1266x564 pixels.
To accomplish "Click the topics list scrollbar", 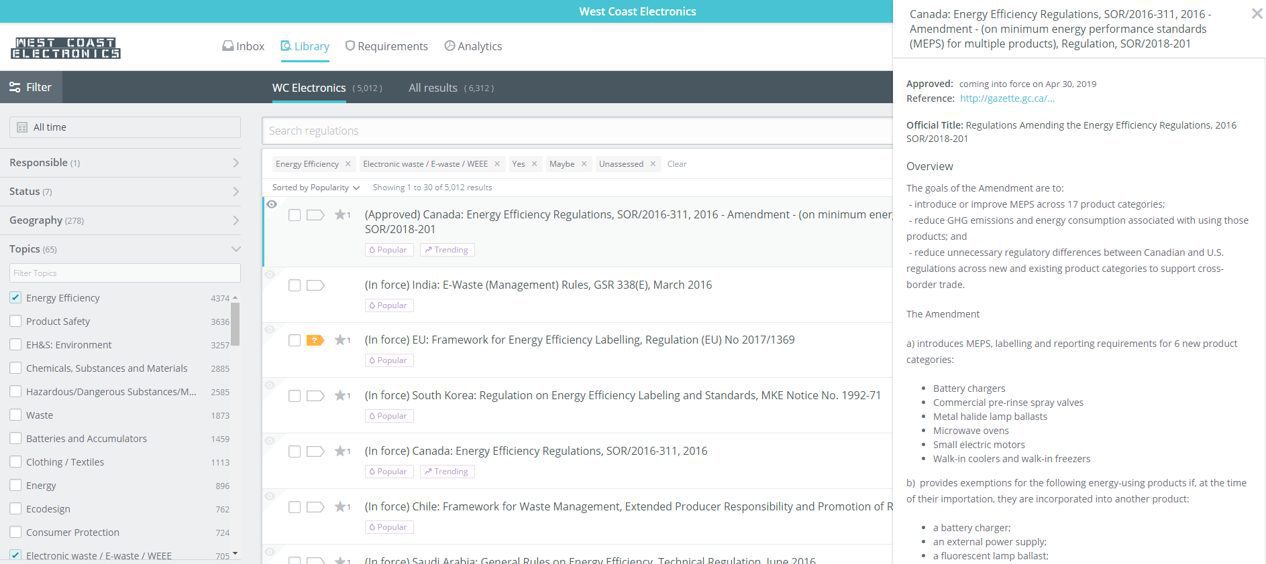I will click(235, 323).
